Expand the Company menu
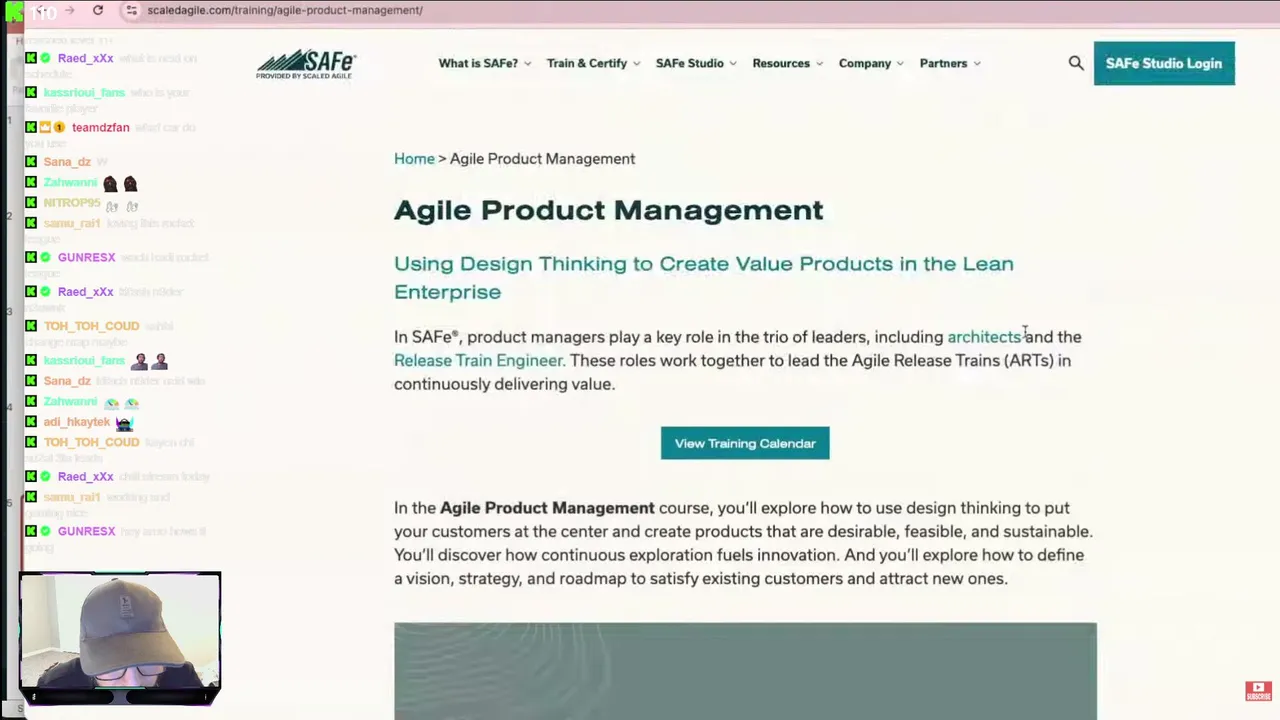The image size is (1280, 720). [x=871, y=63]
